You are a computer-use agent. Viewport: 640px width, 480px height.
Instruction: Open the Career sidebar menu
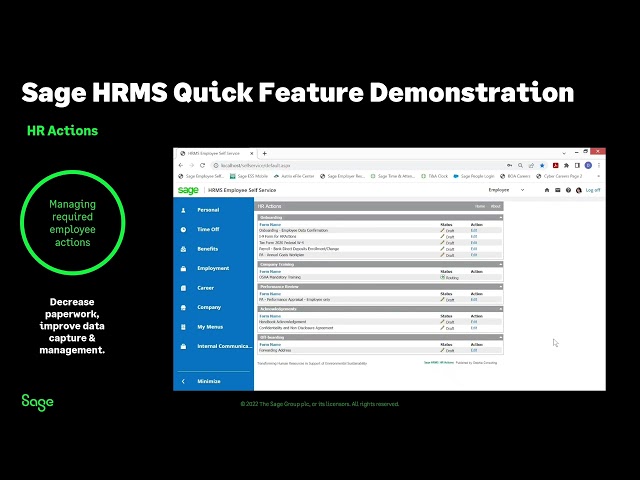(205, 288)
